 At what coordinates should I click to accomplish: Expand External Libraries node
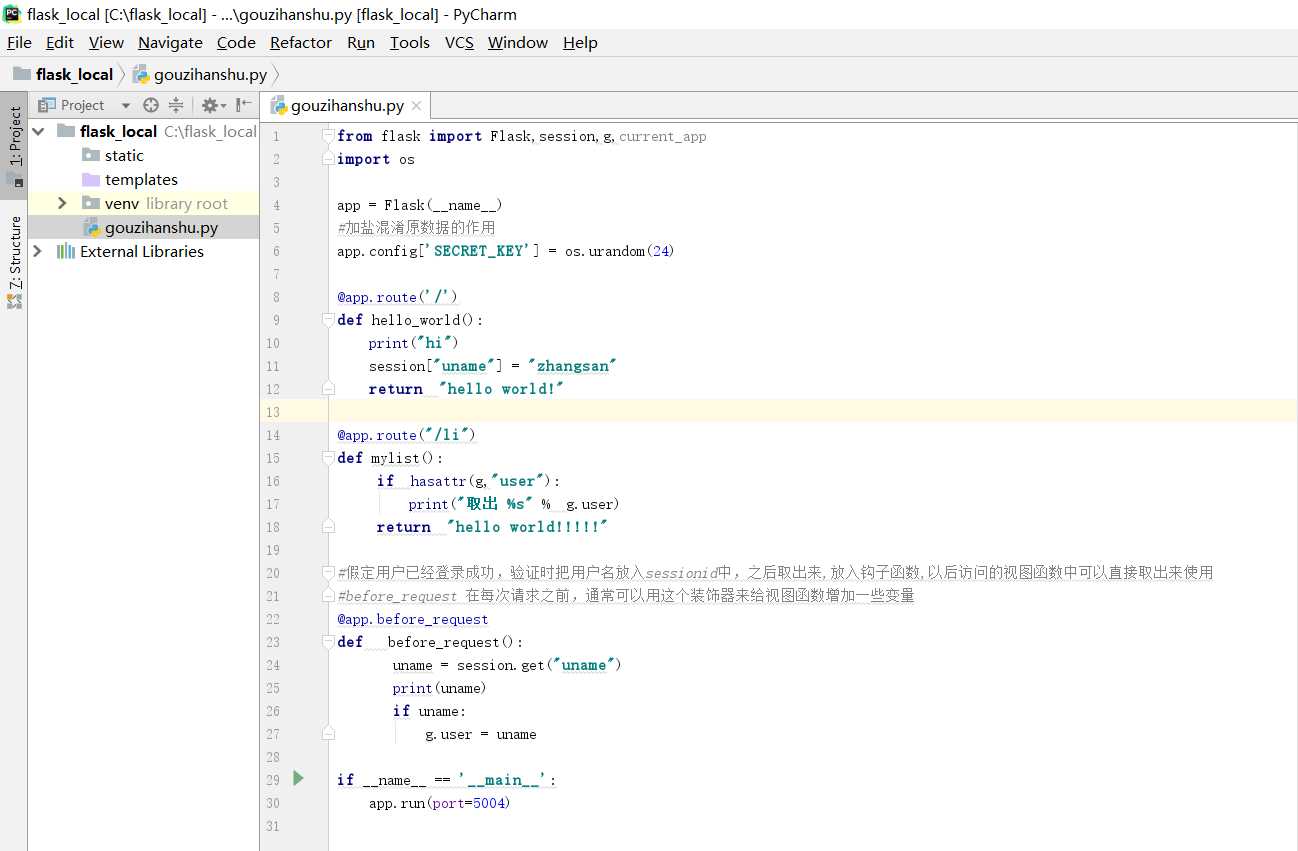coord(38,251)
